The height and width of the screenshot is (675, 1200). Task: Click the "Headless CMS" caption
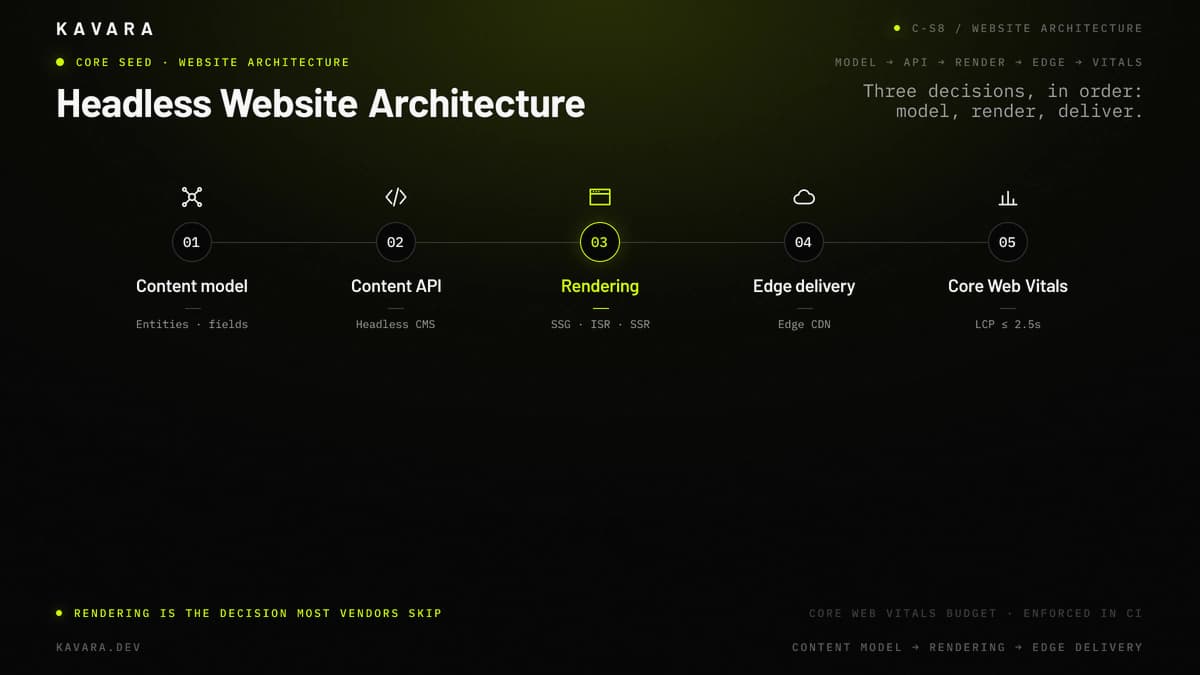tap(396, 324)
